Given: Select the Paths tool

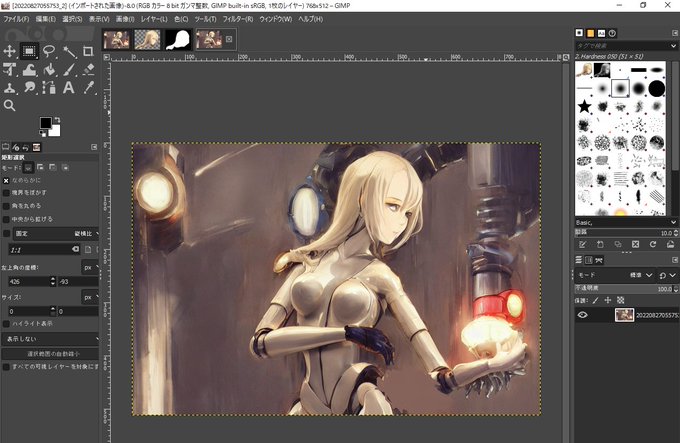Looking at the screenshot, I should 49,88.
